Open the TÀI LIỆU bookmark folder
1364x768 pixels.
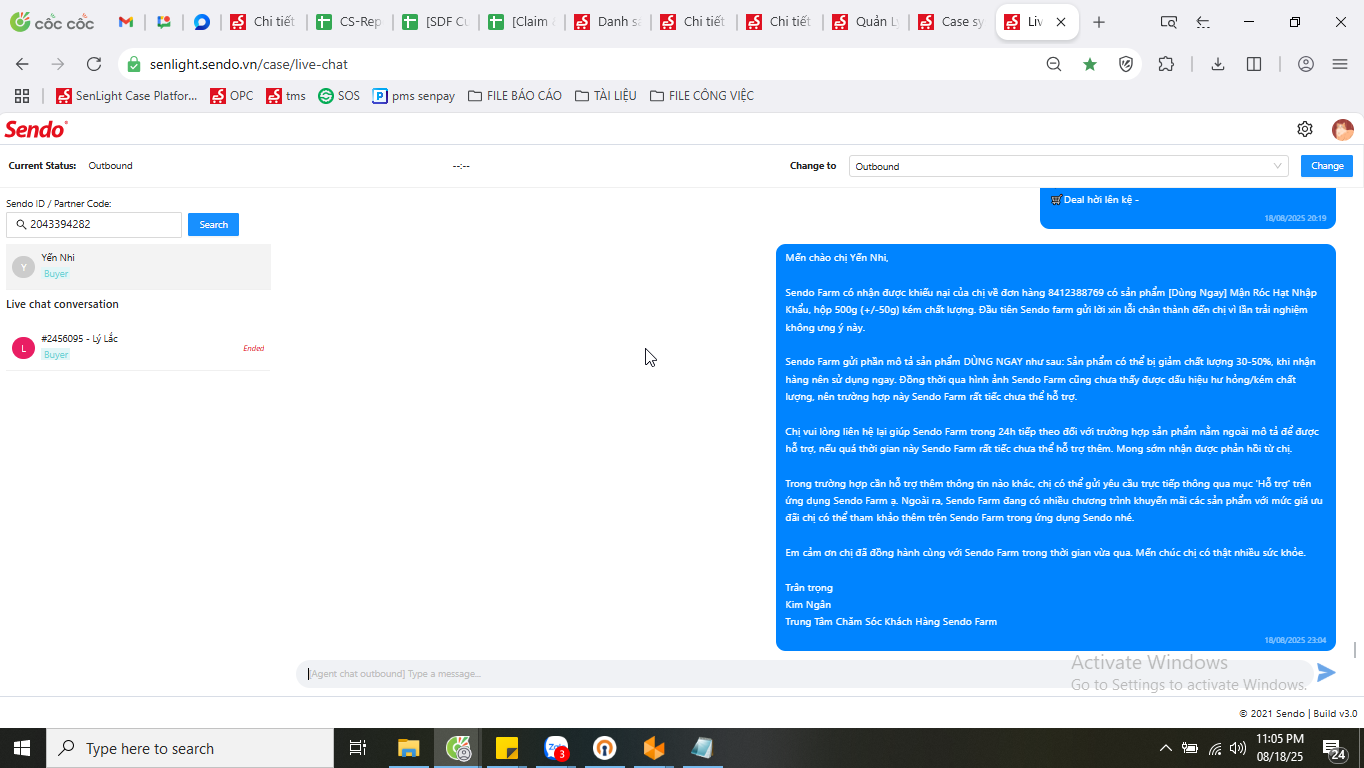pyautogui.click(x=606, y=96)
